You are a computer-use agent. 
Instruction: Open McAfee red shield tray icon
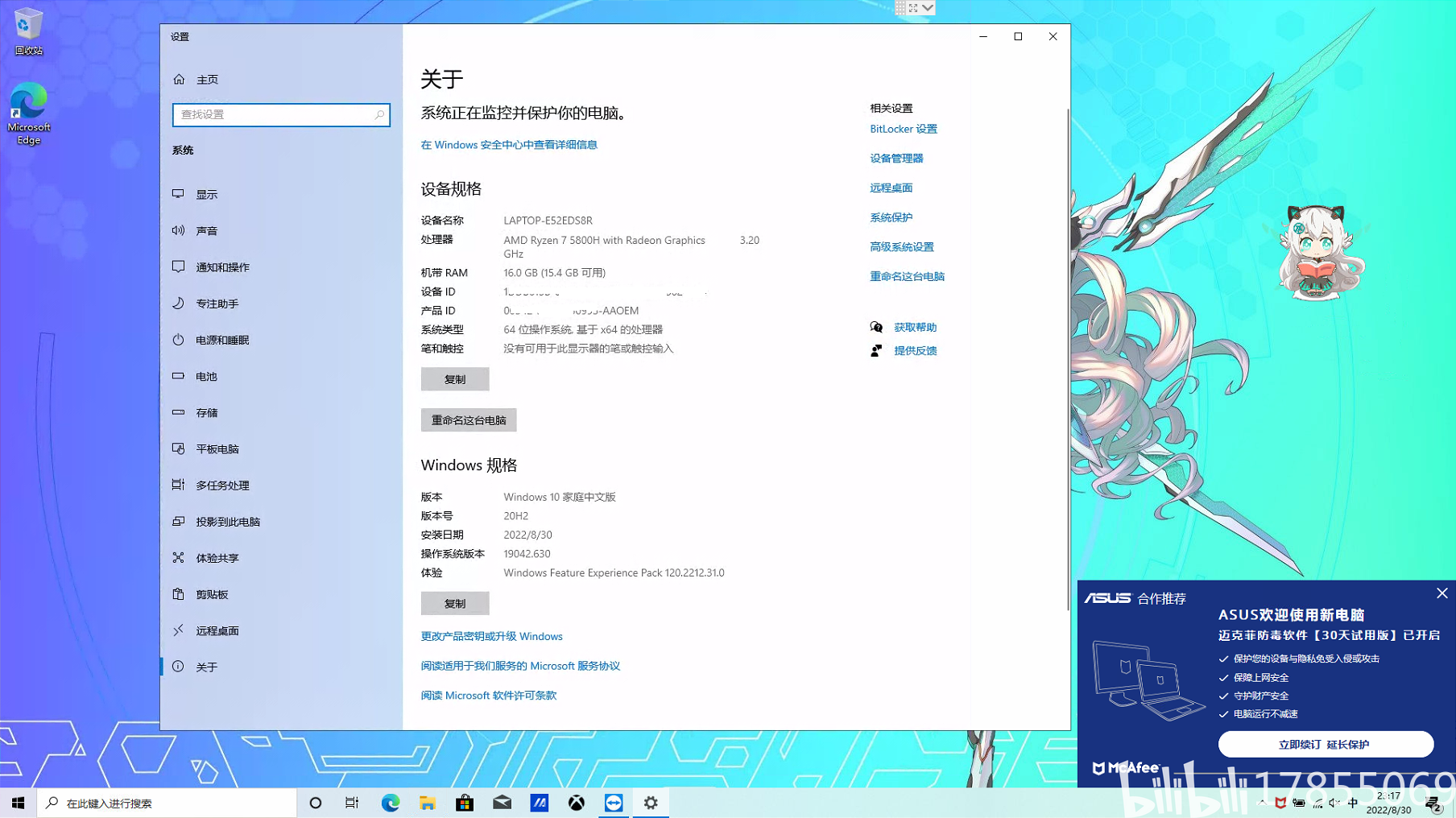(x=1280, y=803)
